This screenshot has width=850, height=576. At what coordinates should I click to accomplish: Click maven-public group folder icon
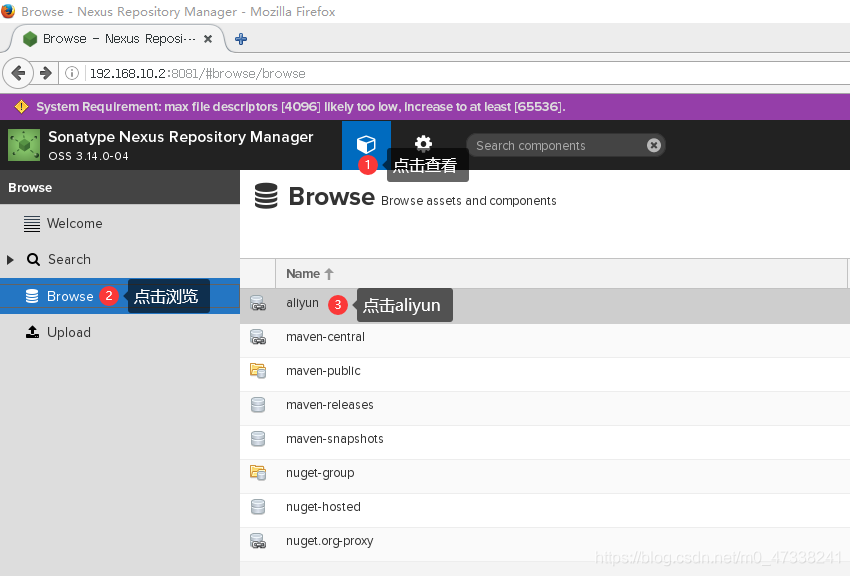click(258, 371)
